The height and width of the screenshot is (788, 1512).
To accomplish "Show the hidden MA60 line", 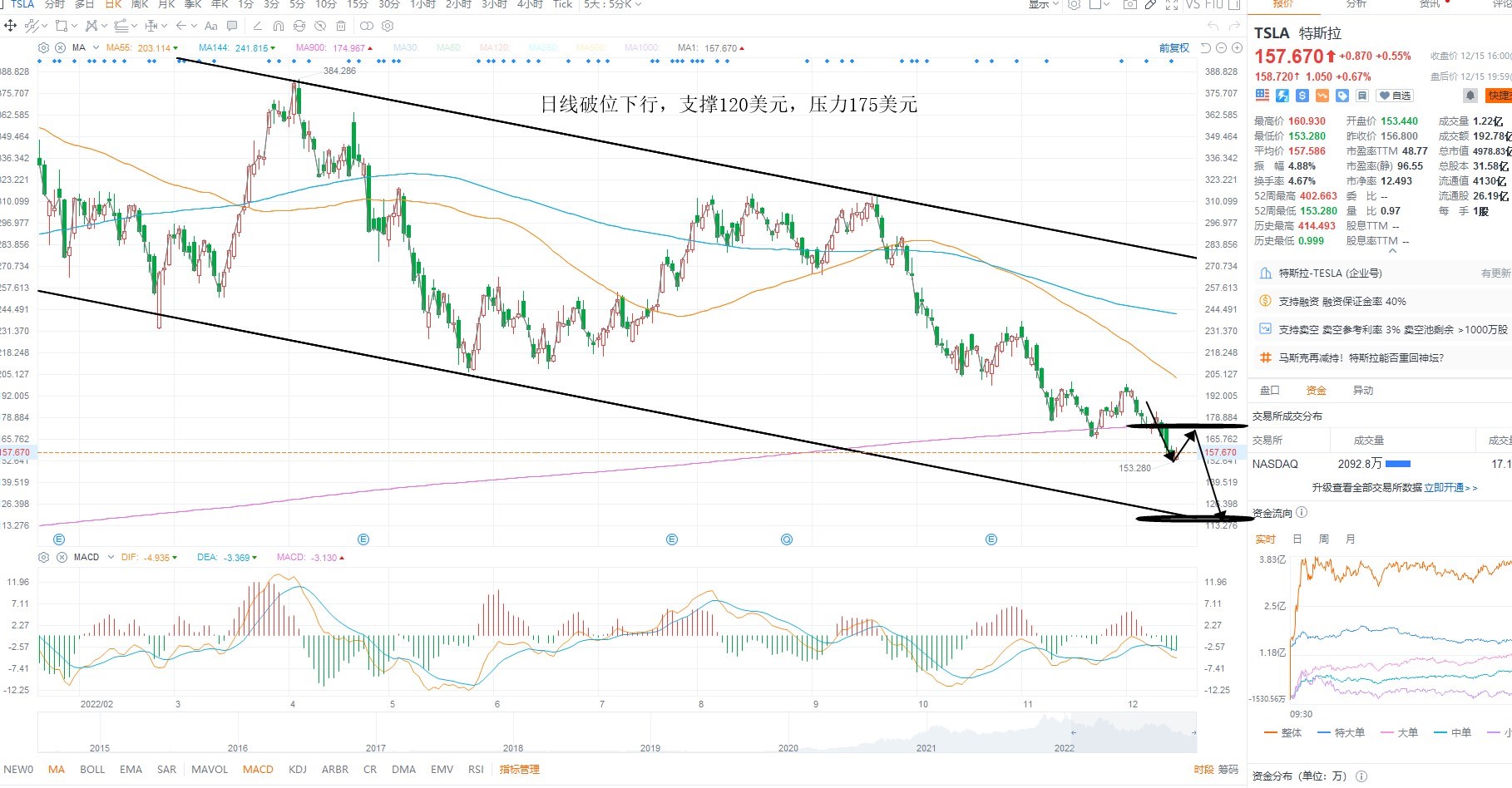I will tap(448, 48).
